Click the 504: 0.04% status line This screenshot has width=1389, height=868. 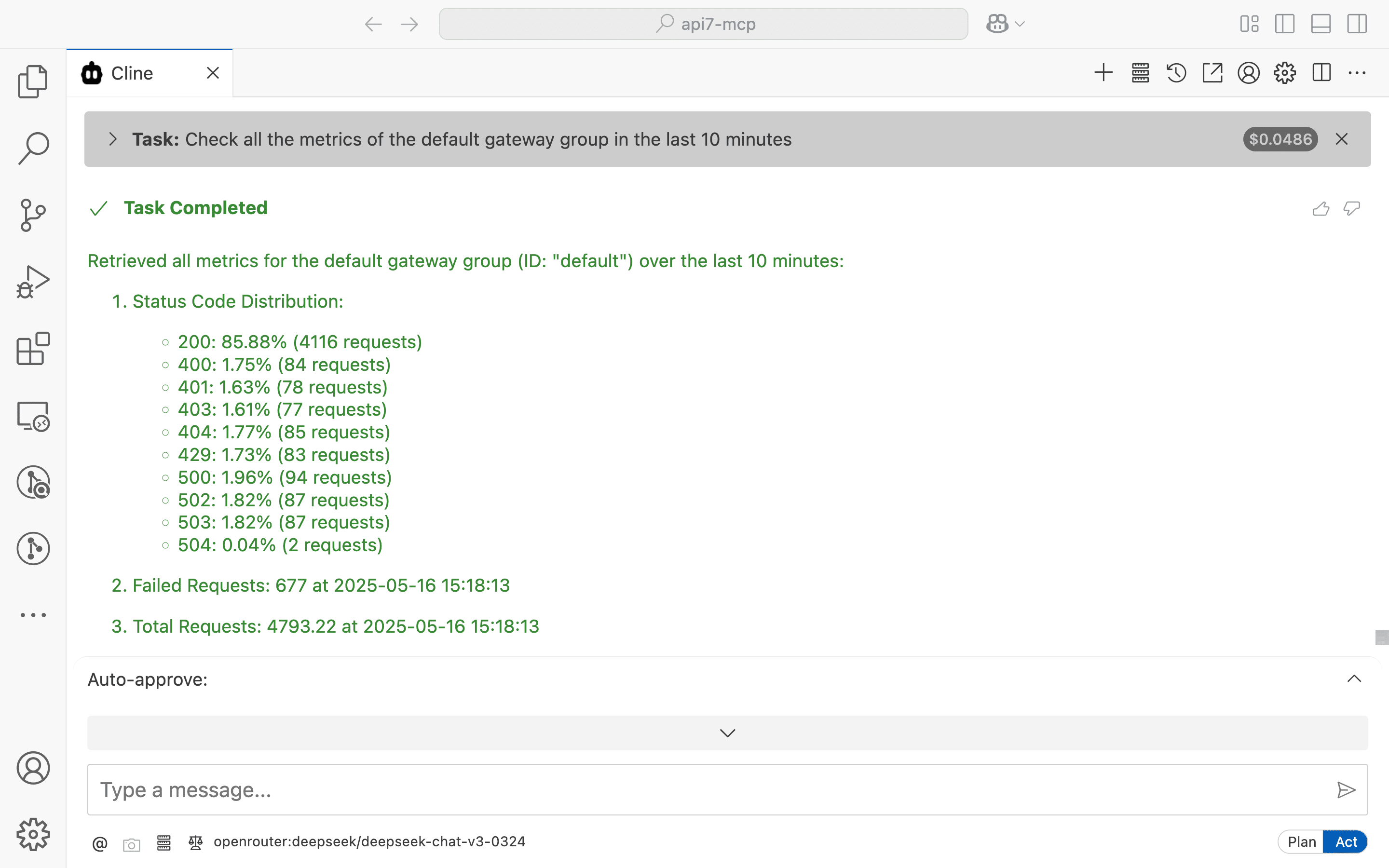click(280, 545)
